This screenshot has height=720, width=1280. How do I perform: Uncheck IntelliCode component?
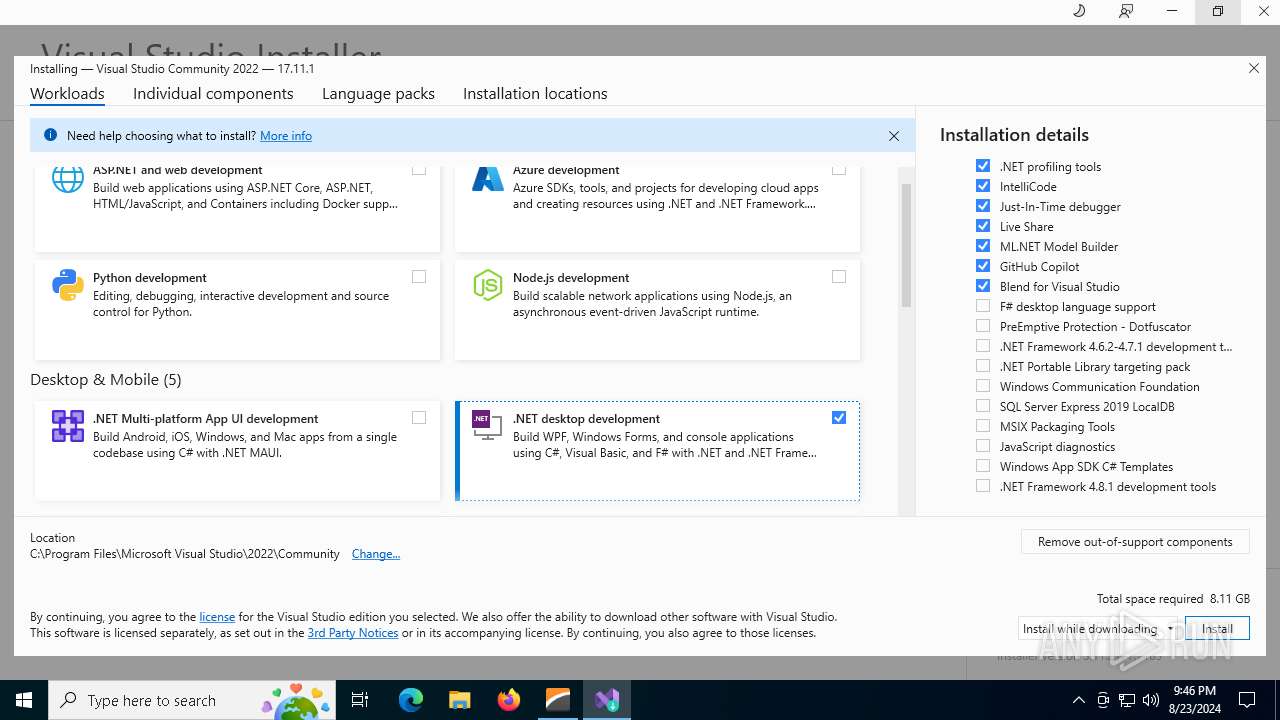coord(983,186)
